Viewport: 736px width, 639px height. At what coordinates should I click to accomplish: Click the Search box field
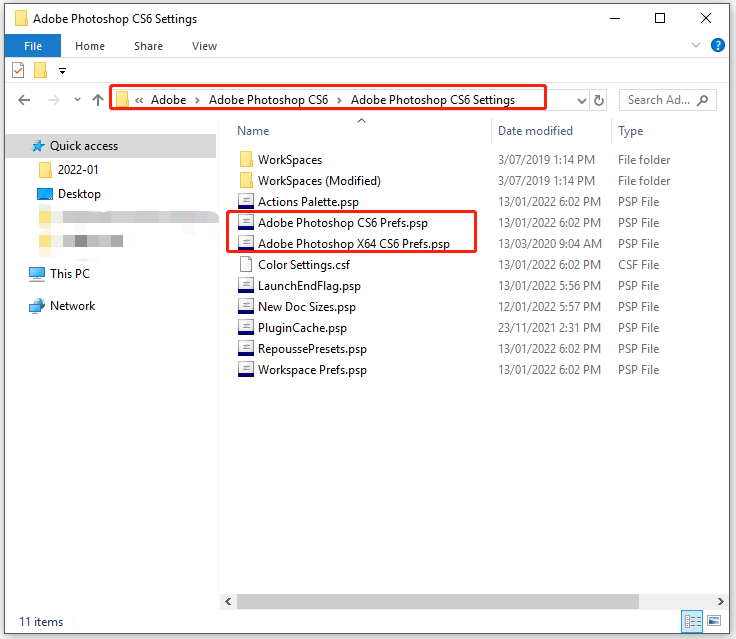667,100
